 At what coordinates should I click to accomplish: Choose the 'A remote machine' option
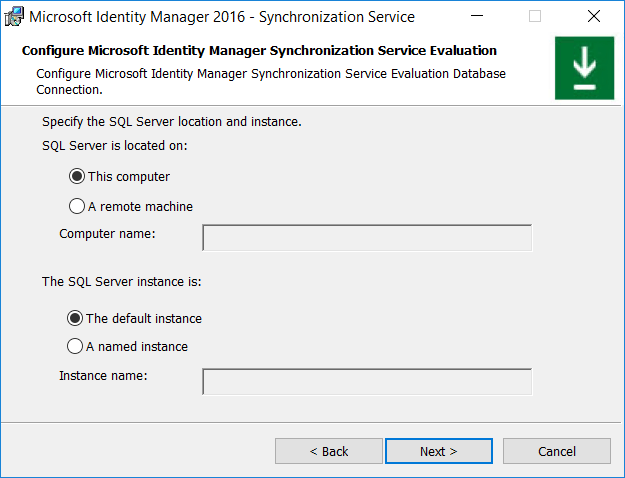click(77, 207)
